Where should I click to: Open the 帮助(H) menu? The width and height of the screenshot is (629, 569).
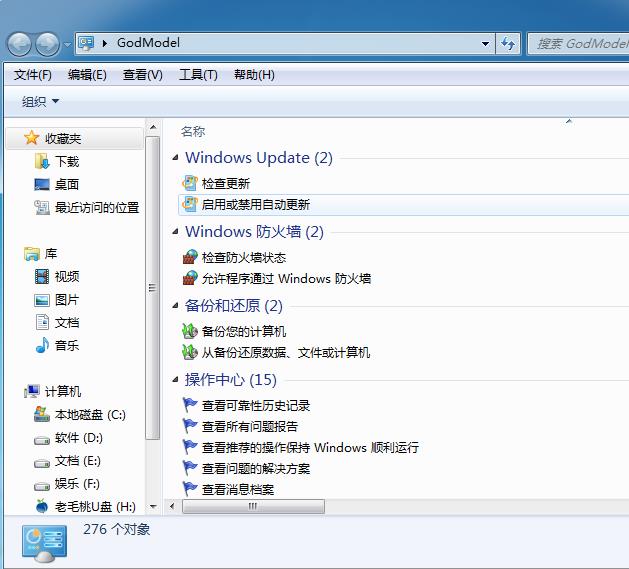(254, 75)
